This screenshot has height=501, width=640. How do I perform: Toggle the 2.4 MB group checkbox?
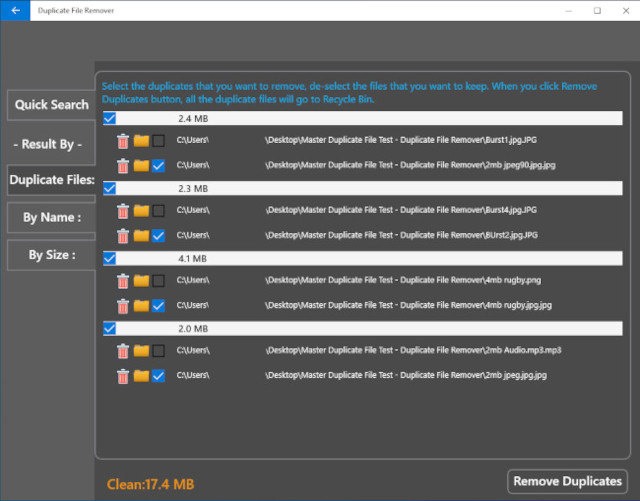pos(109,118)
